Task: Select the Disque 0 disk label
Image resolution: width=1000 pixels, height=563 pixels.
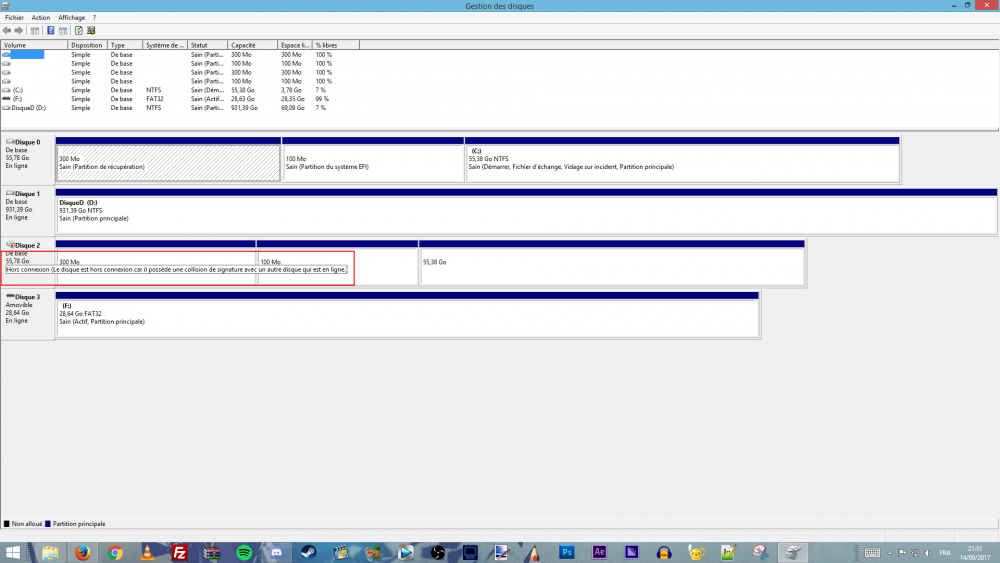Action: click(27, 159)
